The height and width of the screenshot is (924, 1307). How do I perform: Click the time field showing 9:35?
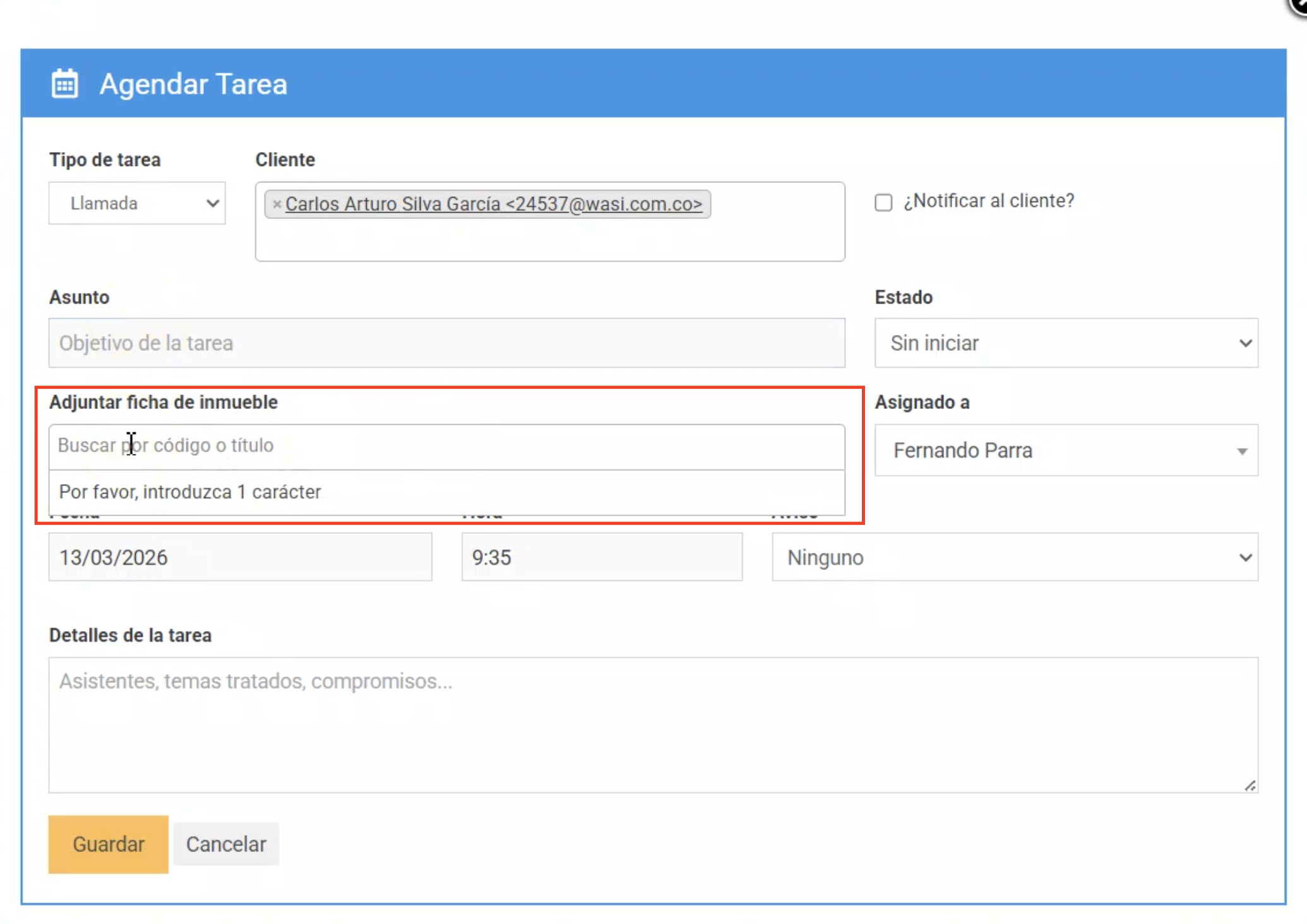point(601,557)
